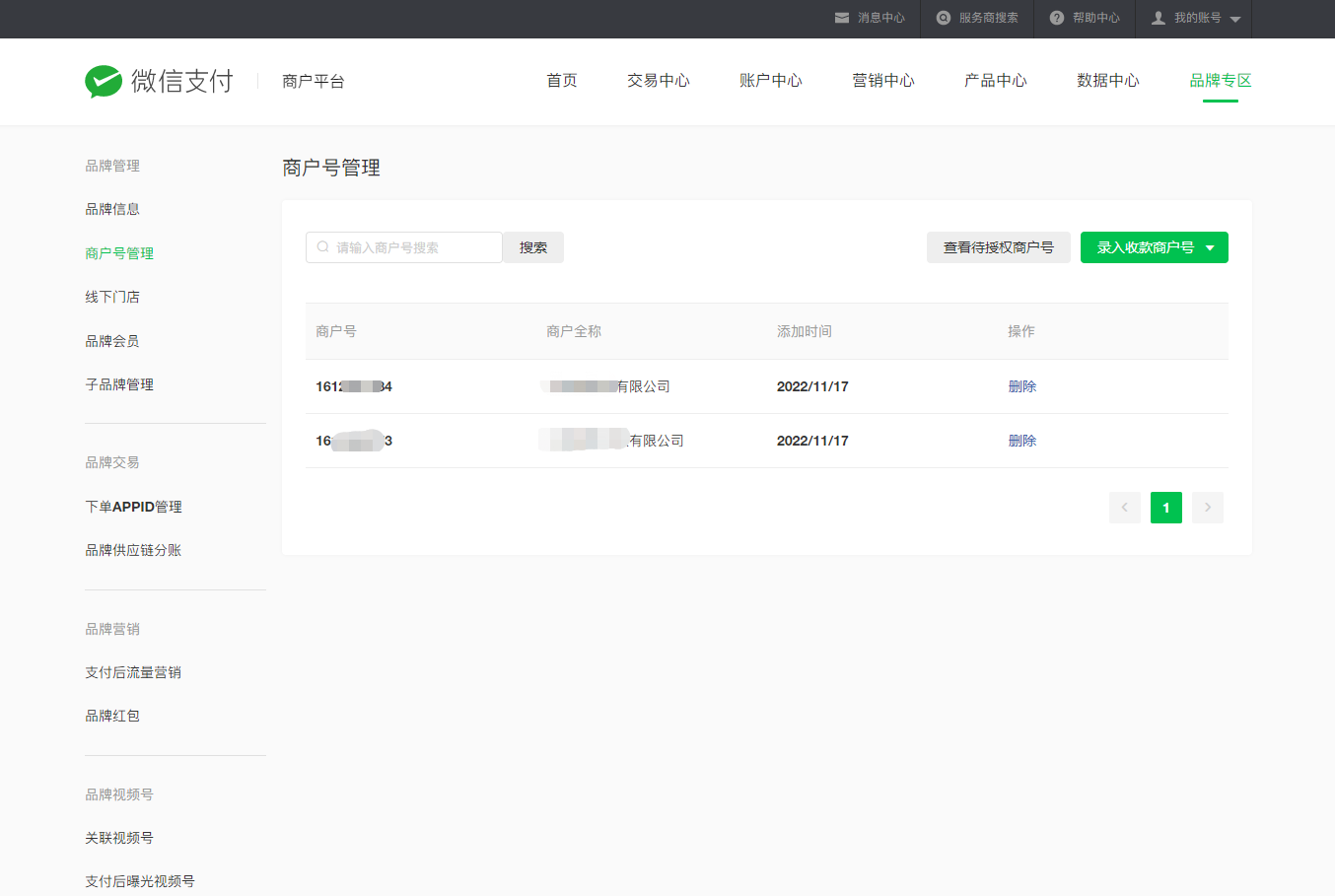1335x896 pixels.
Task: Open the 产品中心 tab
Action: click(x=996, y=81)
